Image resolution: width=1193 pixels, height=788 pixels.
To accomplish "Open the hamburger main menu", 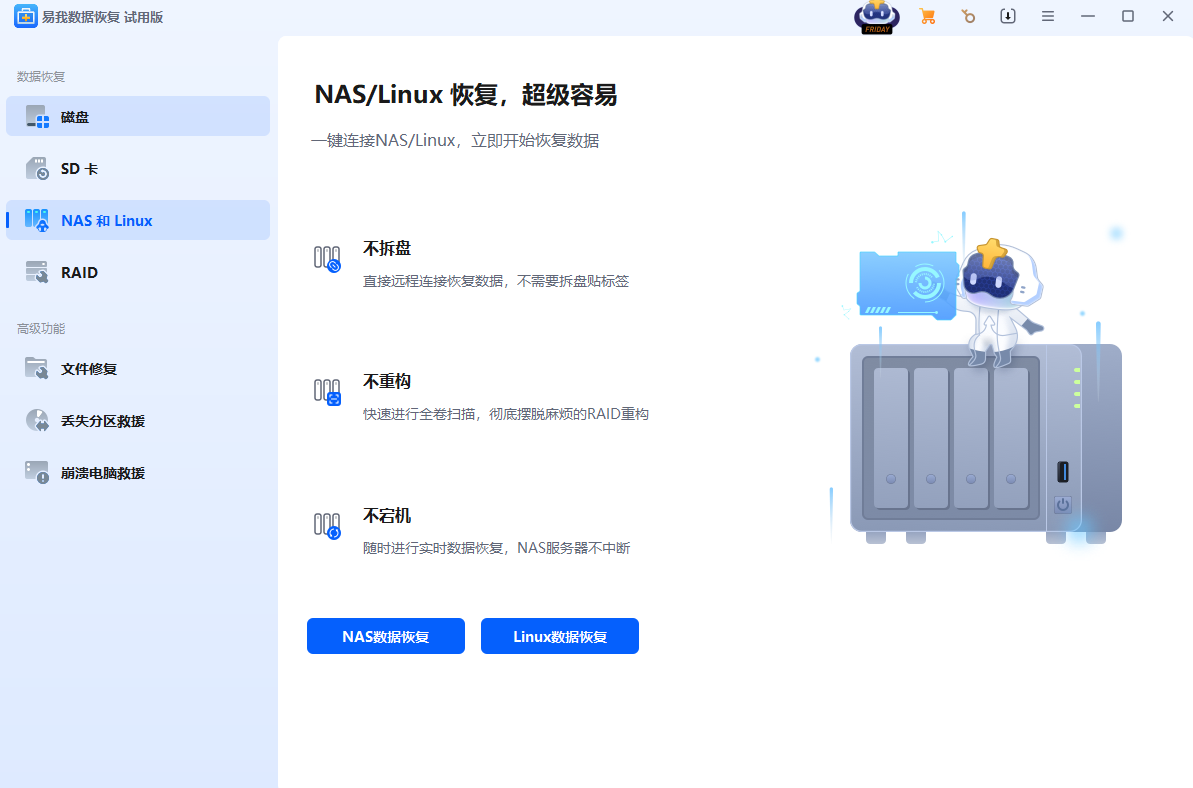I will coord(1048,16).
